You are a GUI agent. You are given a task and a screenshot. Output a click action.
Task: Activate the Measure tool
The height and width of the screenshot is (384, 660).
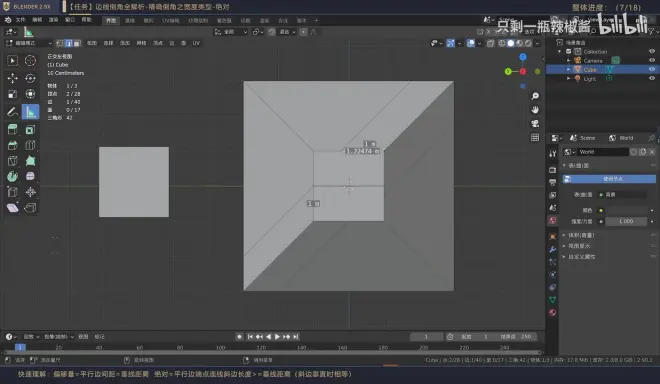pyautogui.click(x=30, y=112)
